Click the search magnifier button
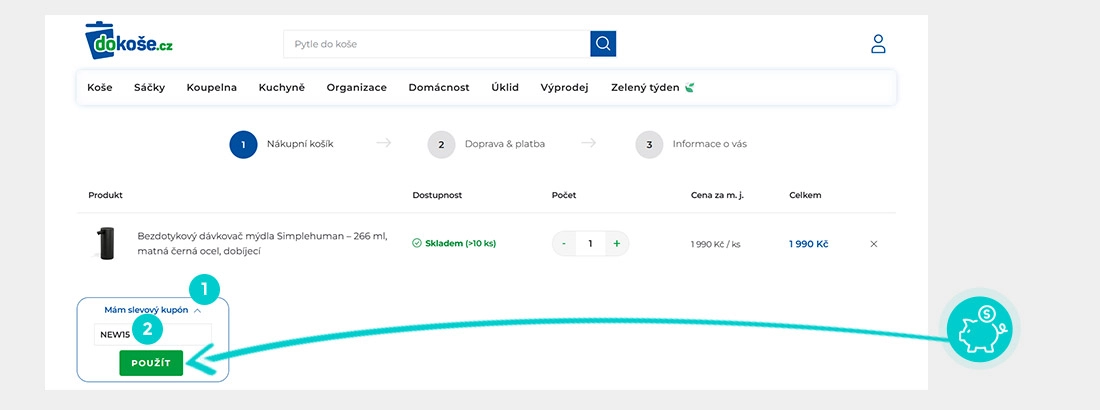This screenshot has width=1100, height=410. [603, 44]
